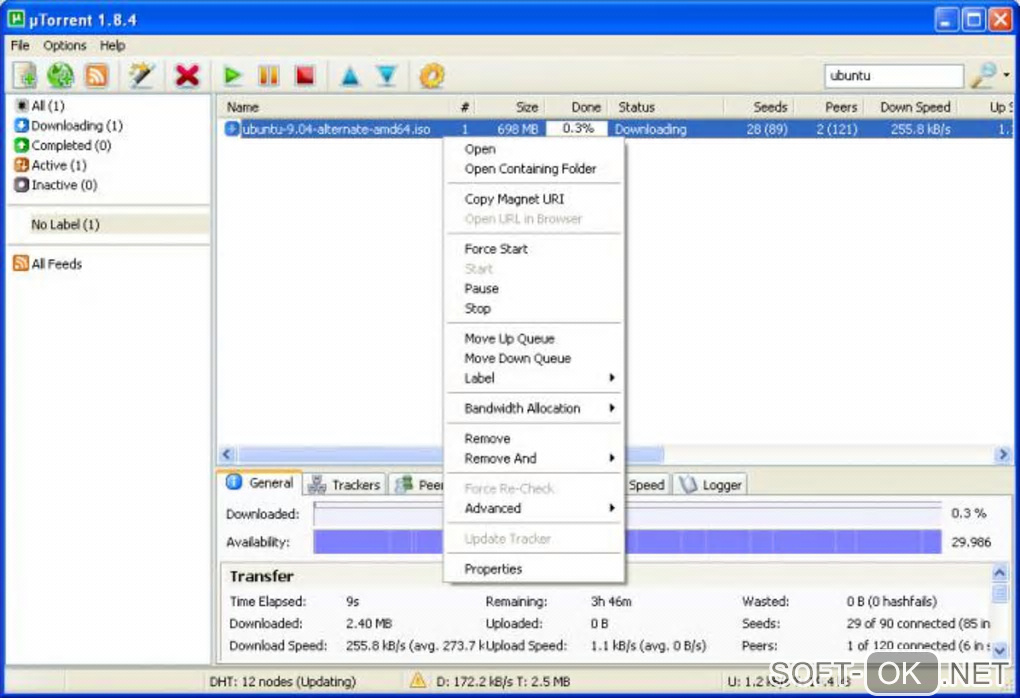Click Move Down Queue arrow icon
1020x698 pixels.
pos(386,76)
